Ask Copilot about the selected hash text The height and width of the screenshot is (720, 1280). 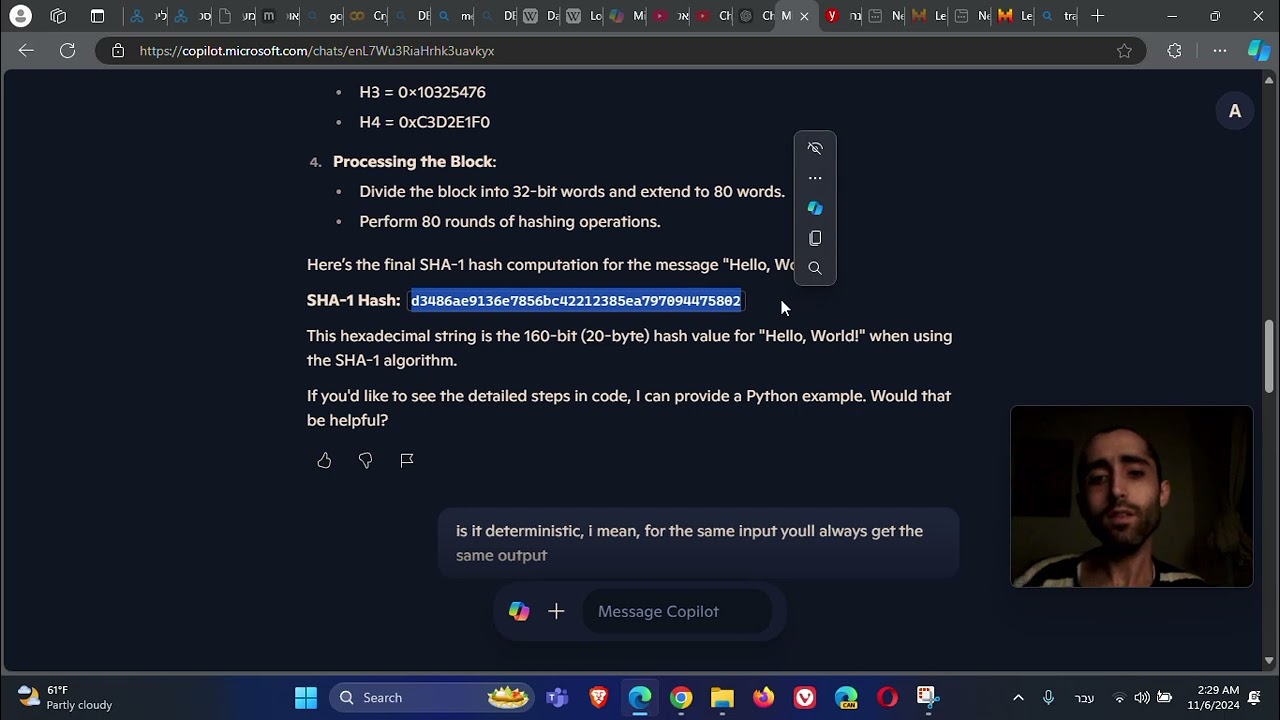(x=815, y=208)
